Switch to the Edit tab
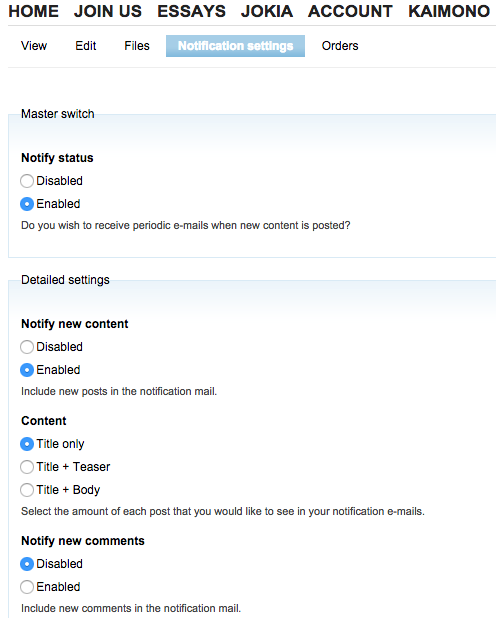Viewport: 496px width, 618px height. [x=86, y=46]
